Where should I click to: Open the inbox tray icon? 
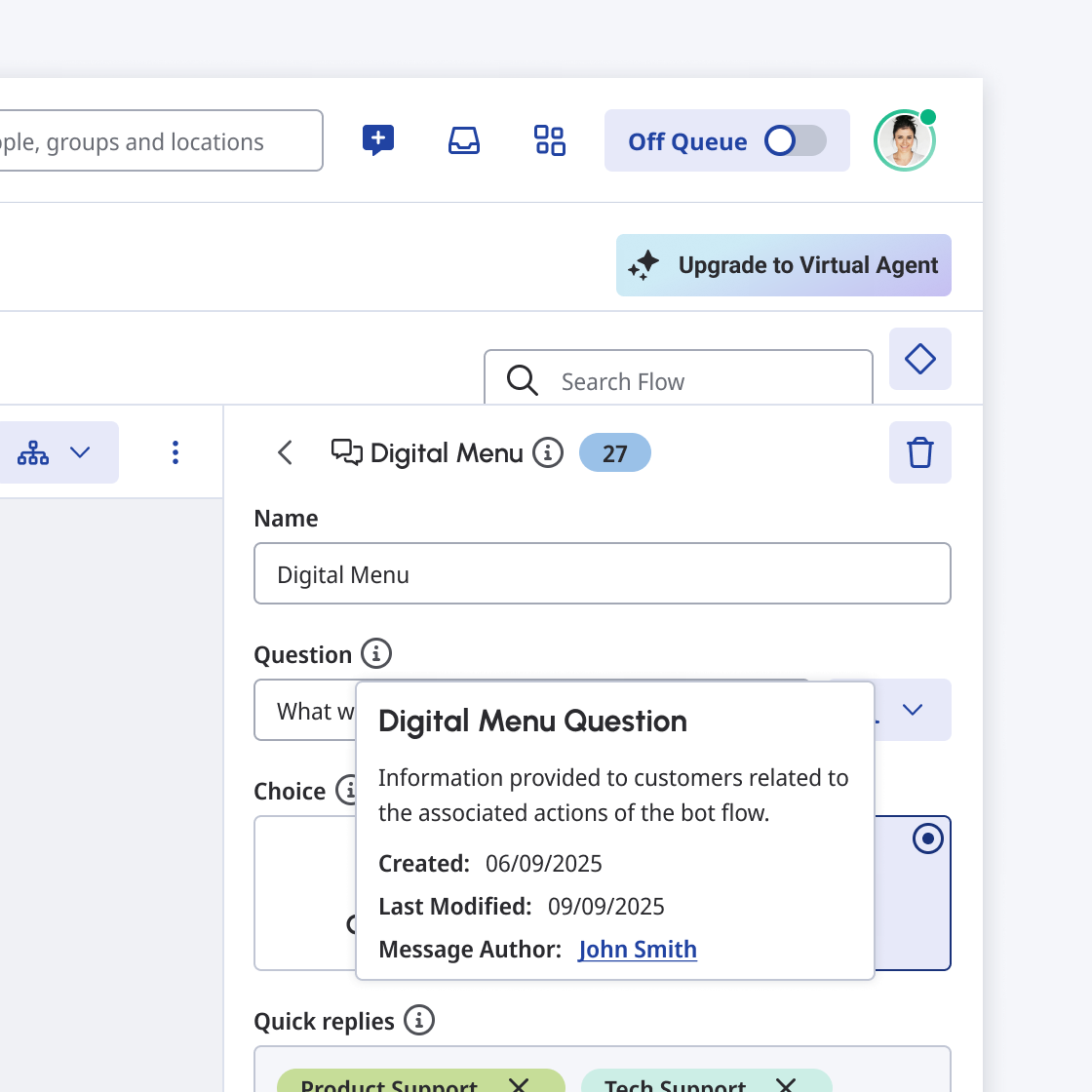[464, 140]
